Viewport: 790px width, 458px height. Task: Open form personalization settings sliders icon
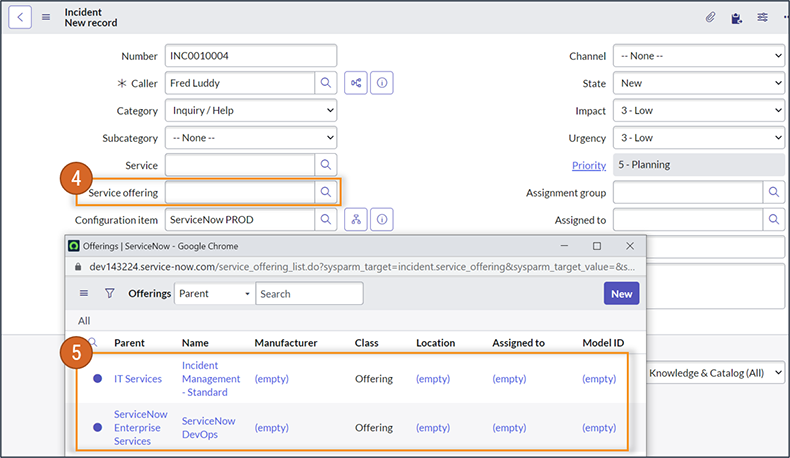pos(762,18)
